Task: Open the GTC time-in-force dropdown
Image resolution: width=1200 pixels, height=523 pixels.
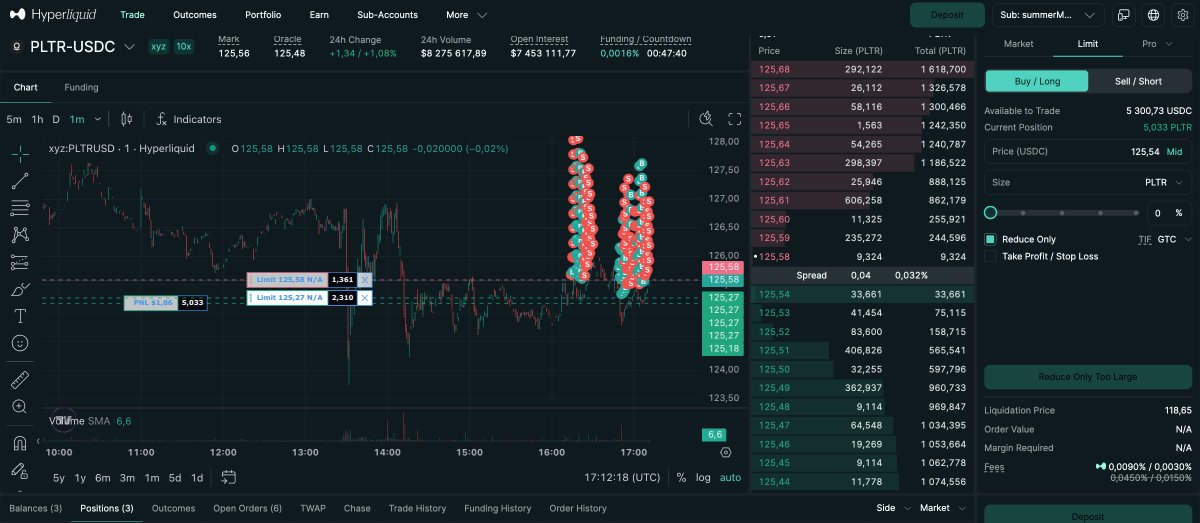Action: [1174, 240]
